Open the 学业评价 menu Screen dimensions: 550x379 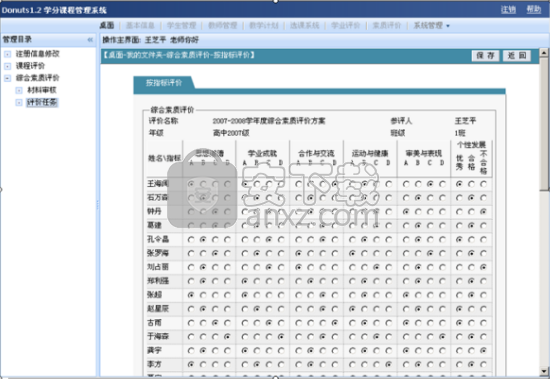(346, 25)
